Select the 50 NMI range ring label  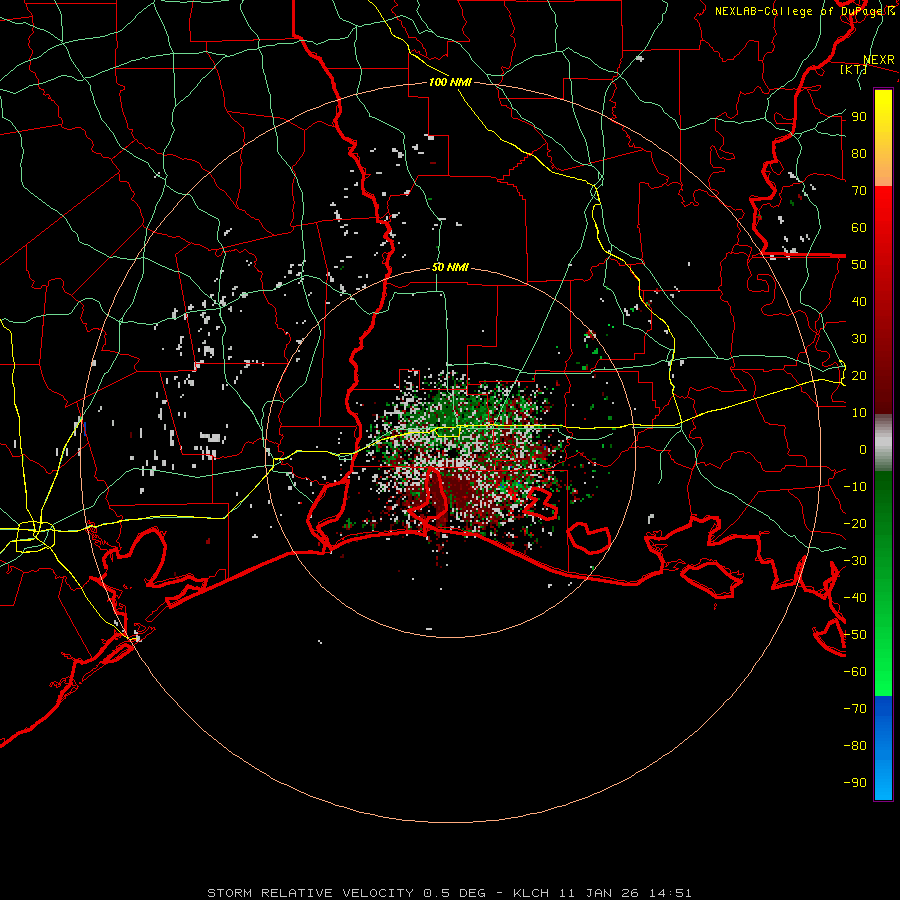(x=450, y=267)
